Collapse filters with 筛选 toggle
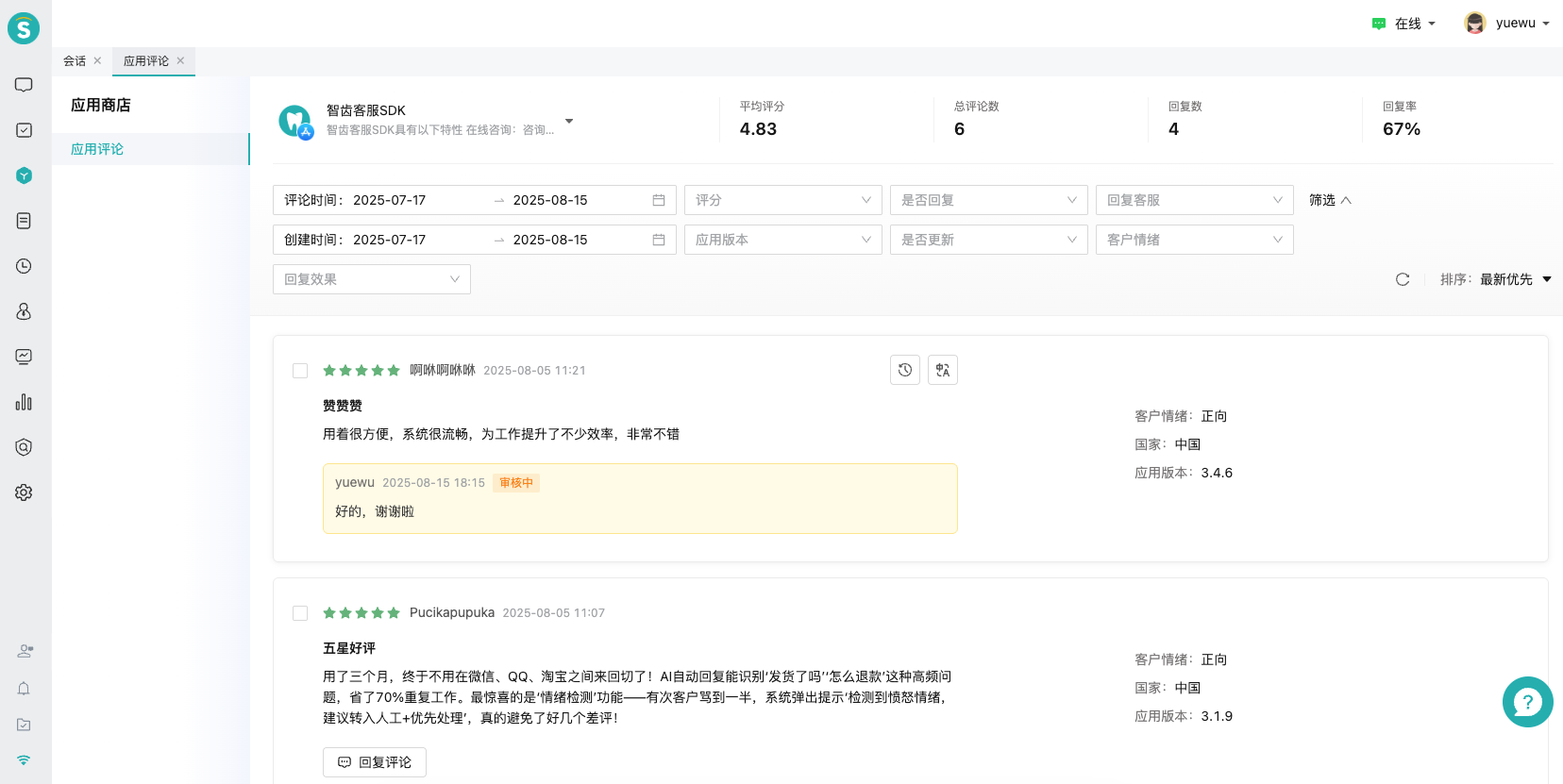1563x784 pixels. [1330, 200]
